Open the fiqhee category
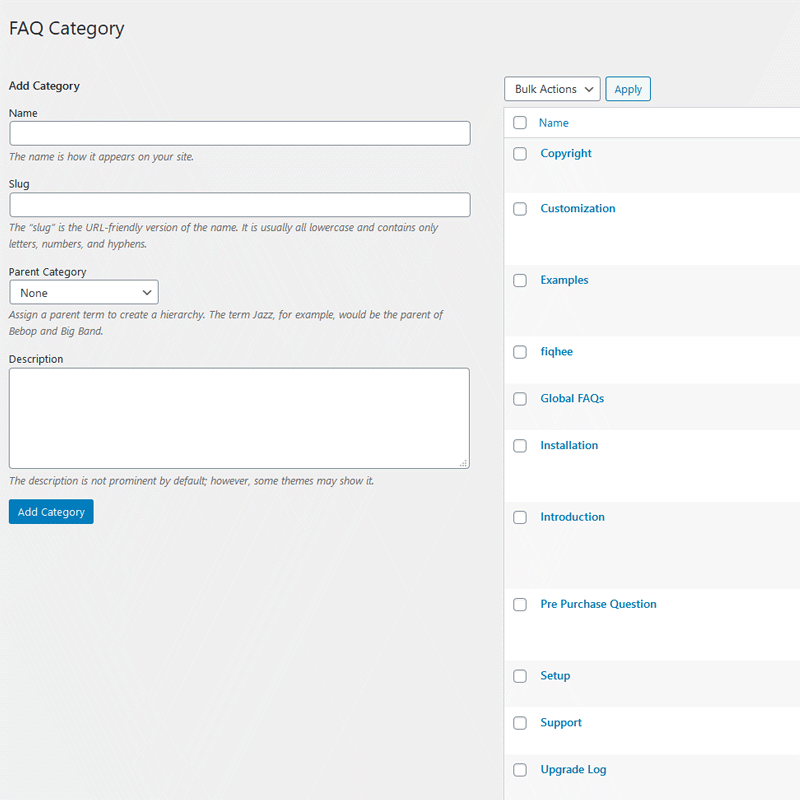The height and width of the screenshot is (800, 800). pyautogui.click(x=556, y=351)
